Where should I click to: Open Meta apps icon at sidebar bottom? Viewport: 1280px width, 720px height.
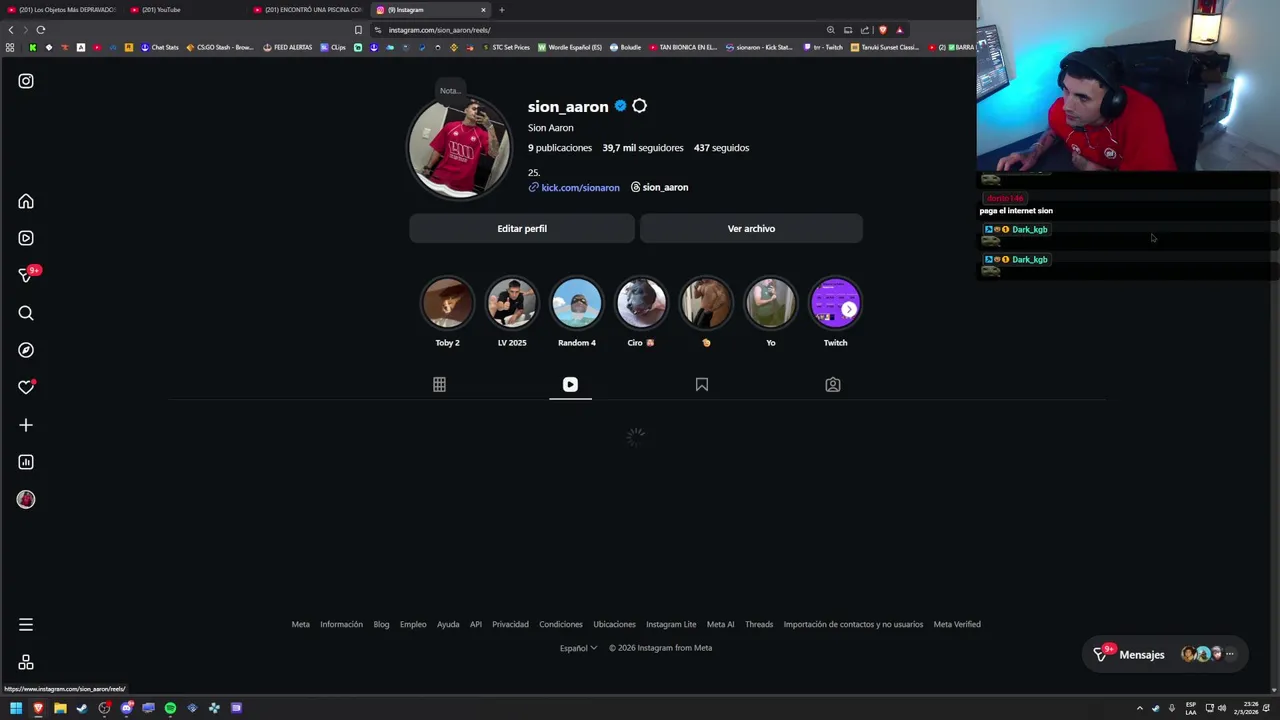(26, 663)
